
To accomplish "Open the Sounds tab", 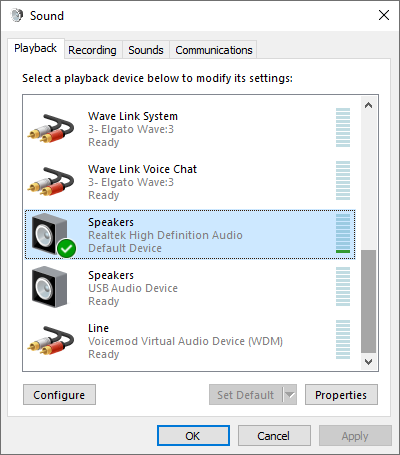I will pyautogui.click(x=146, y=50).
